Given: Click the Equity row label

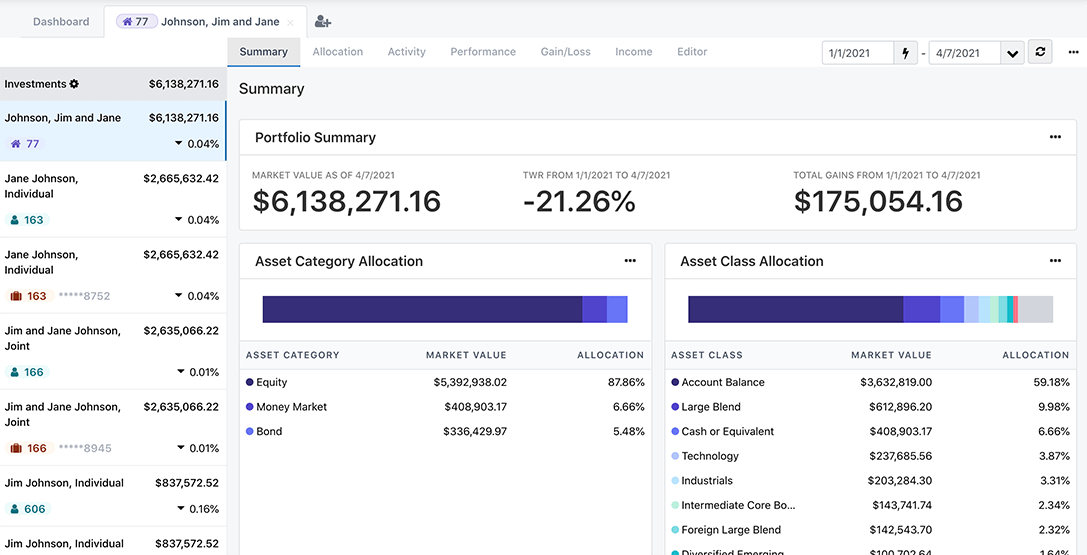Looking at the screenshot, I should point(271,382).
